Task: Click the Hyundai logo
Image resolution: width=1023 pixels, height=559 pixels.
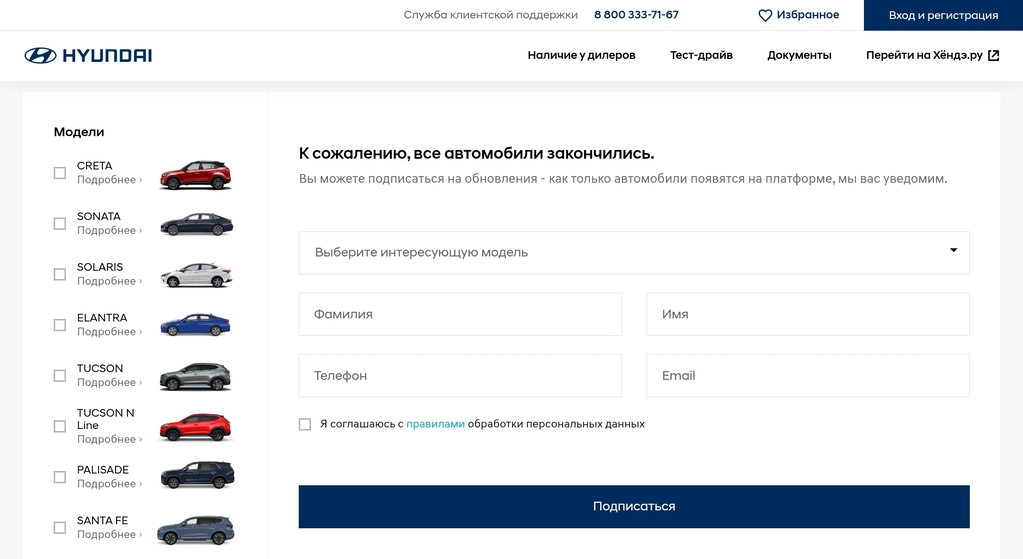Action: [88, 55]
